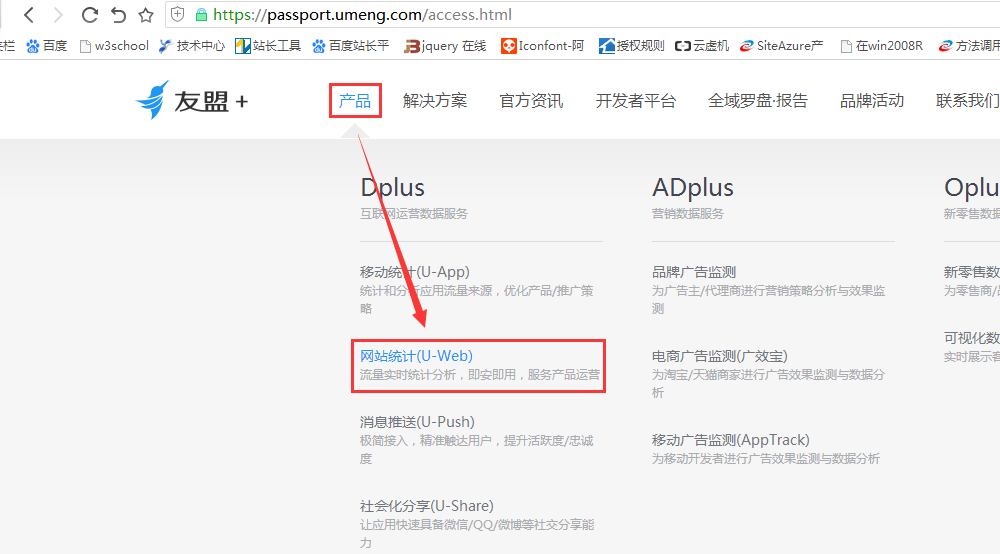Click the 友盟+ logo
Viewport: 1000px width, 554px height.
191,100
